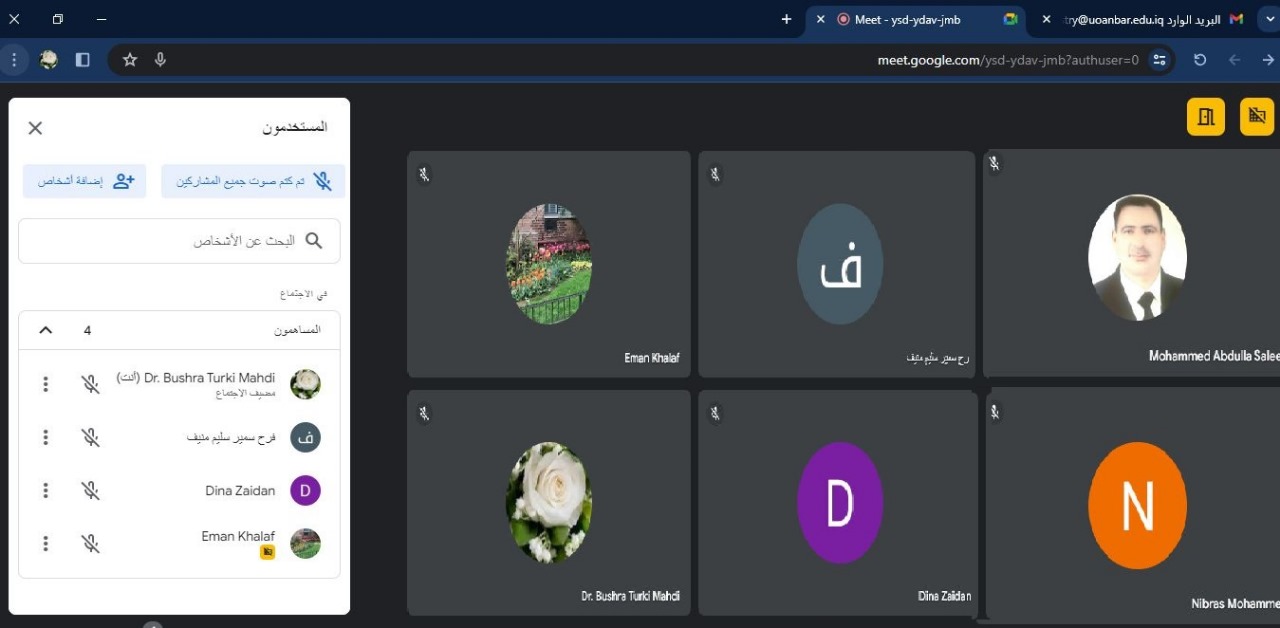Select Eman Khalaf video tile
Viewport: 1280px width, 628px height.
tap(549, 264)
